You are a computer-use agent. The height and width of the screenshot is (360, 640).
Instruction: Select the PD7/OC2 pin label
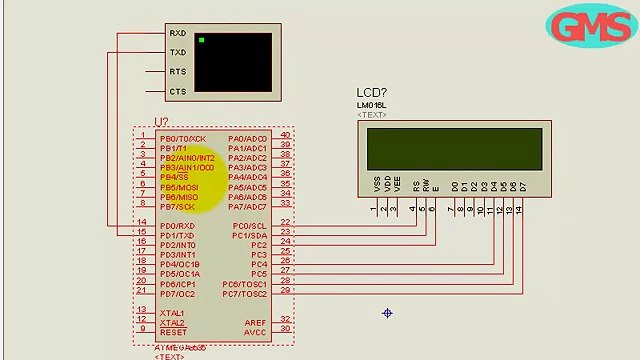178,294
